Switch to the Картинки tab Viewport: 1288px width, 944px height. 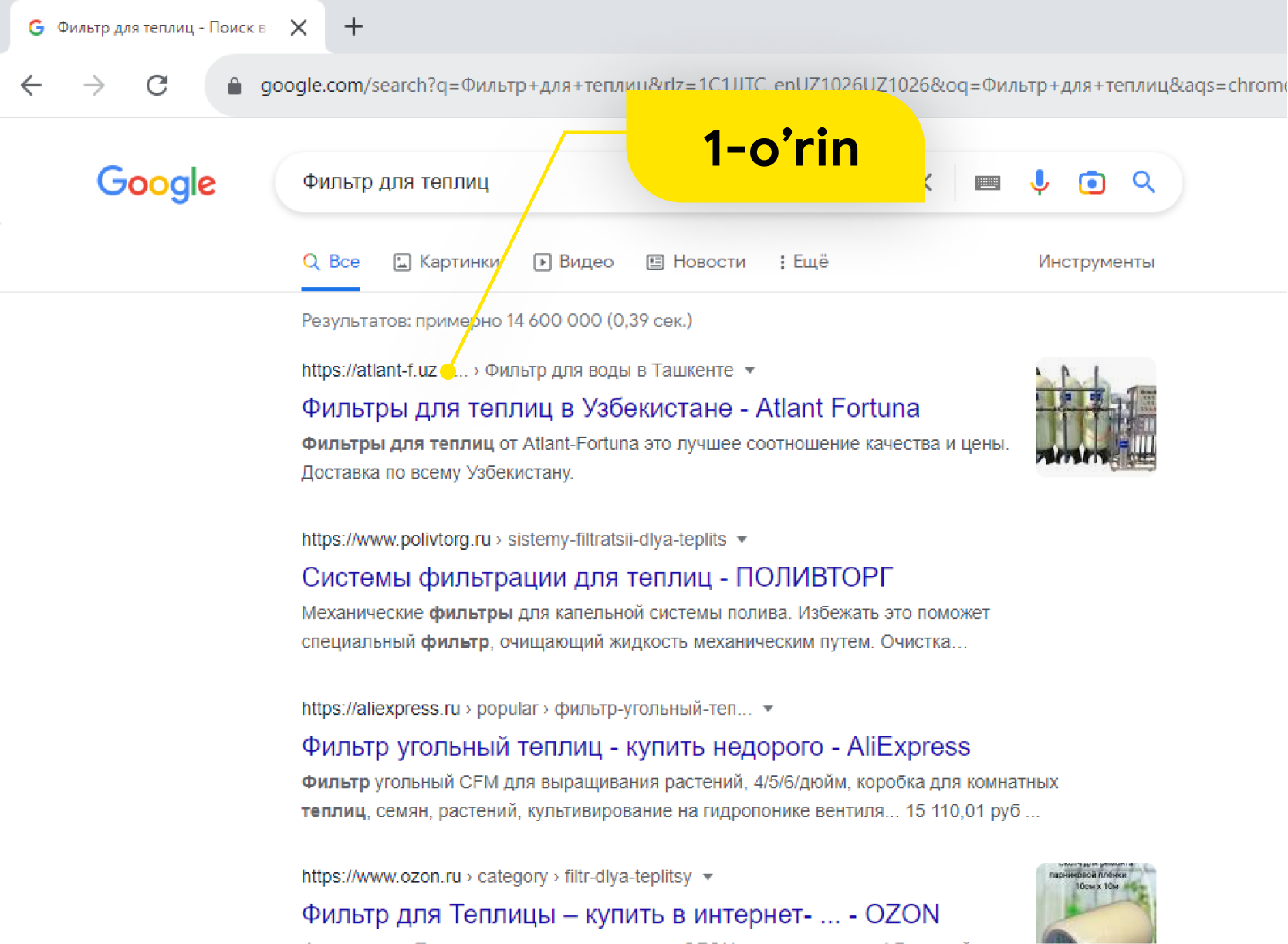click(x=447, y=262)
